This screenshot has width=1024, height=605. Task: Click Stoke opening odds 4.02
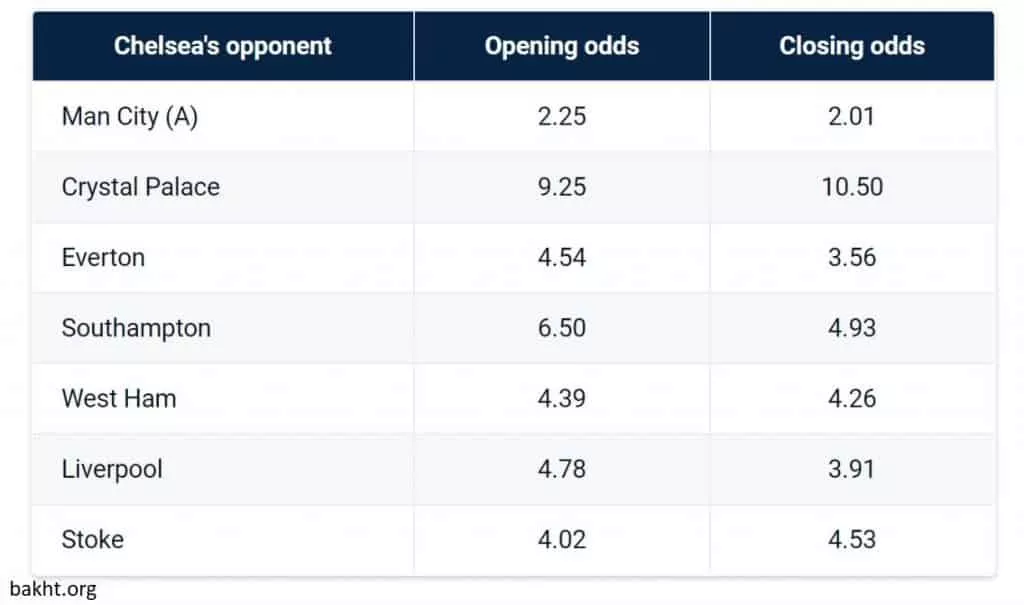pyautogui.click(x=561, y=539)
